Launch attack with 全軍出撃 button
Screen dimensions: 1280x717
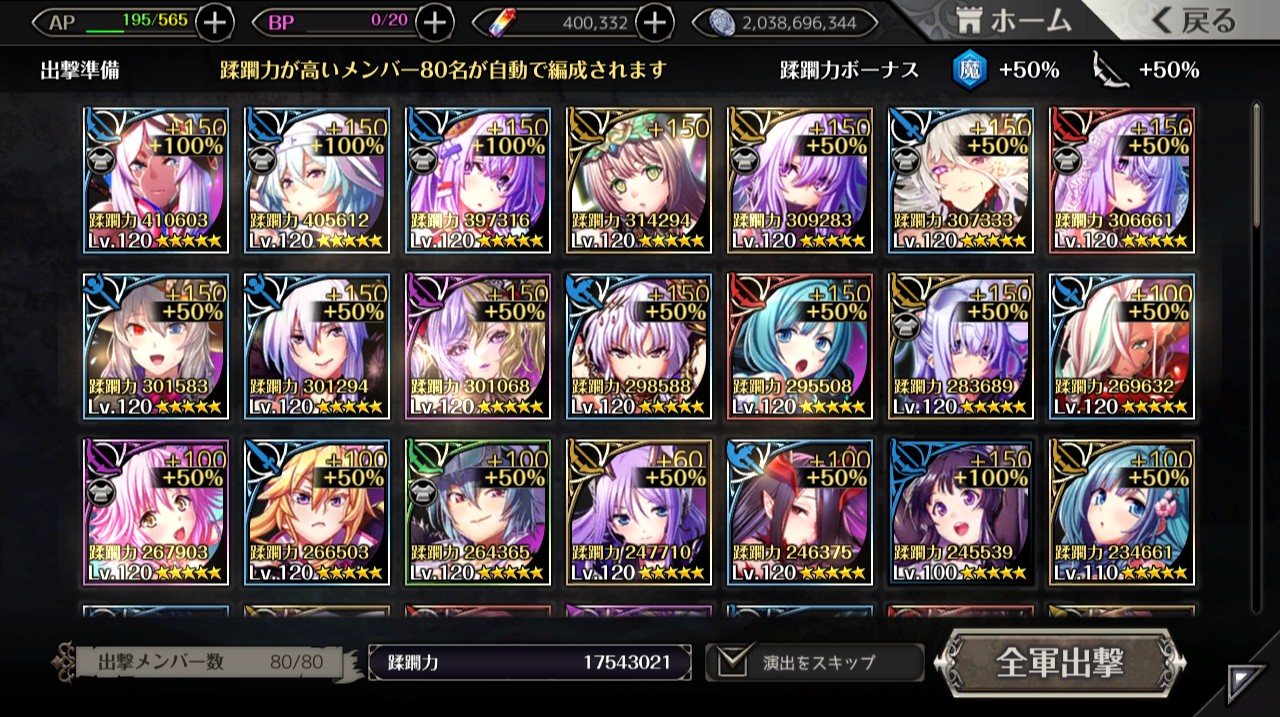pyautogui.click(x=1060, y=662)
